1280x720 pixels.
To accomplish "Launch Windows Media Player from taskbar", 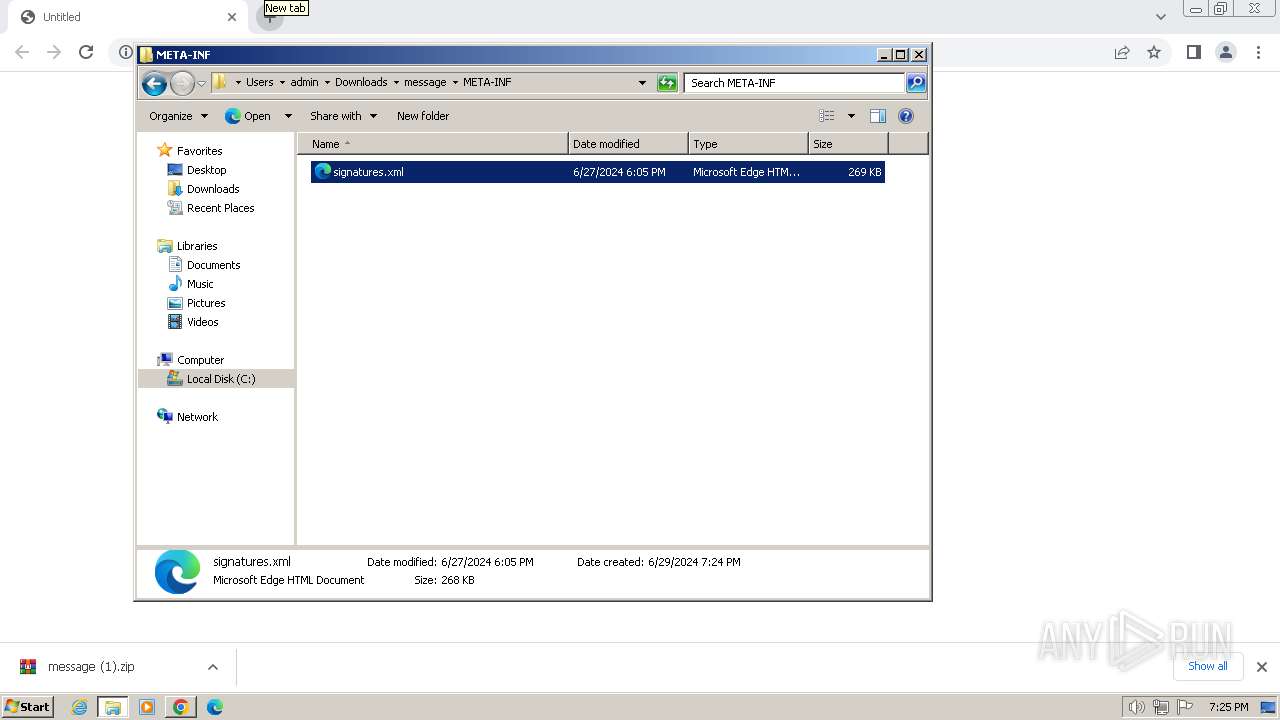I will (147, 707).
